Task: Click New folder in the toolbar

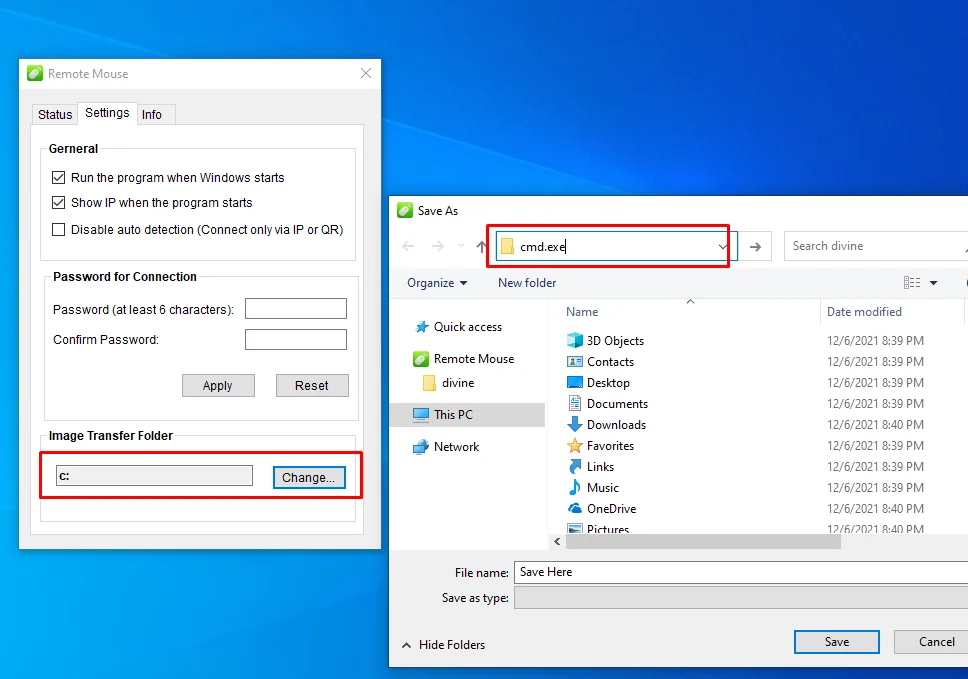Action: coord(527,283)
